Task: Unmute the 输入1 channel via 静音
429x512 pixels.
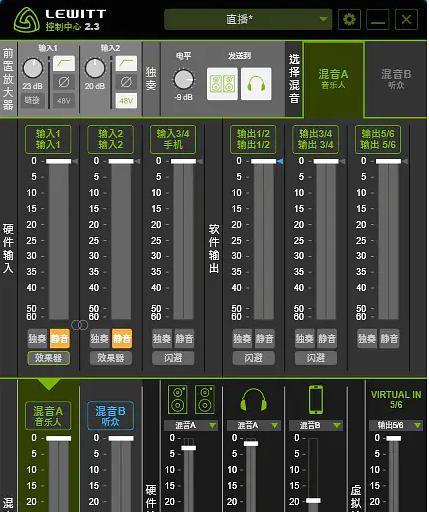Action: [60, 338]
